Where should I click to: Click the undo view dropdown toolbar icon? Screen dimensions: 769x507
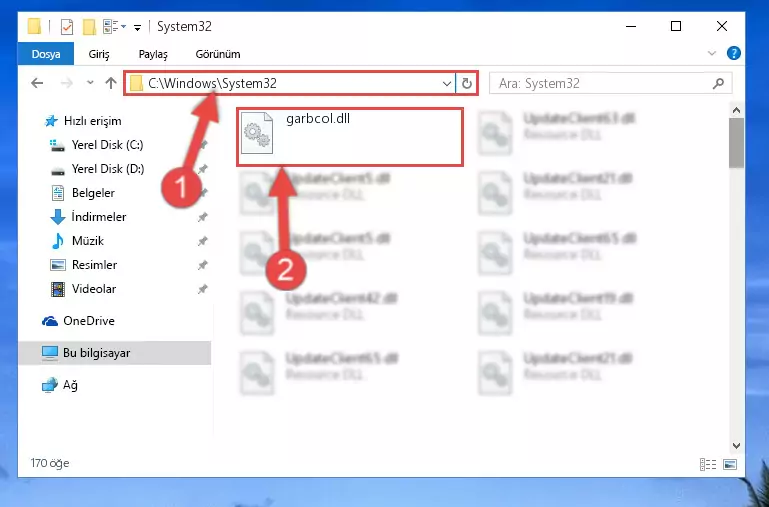(115, 26)
